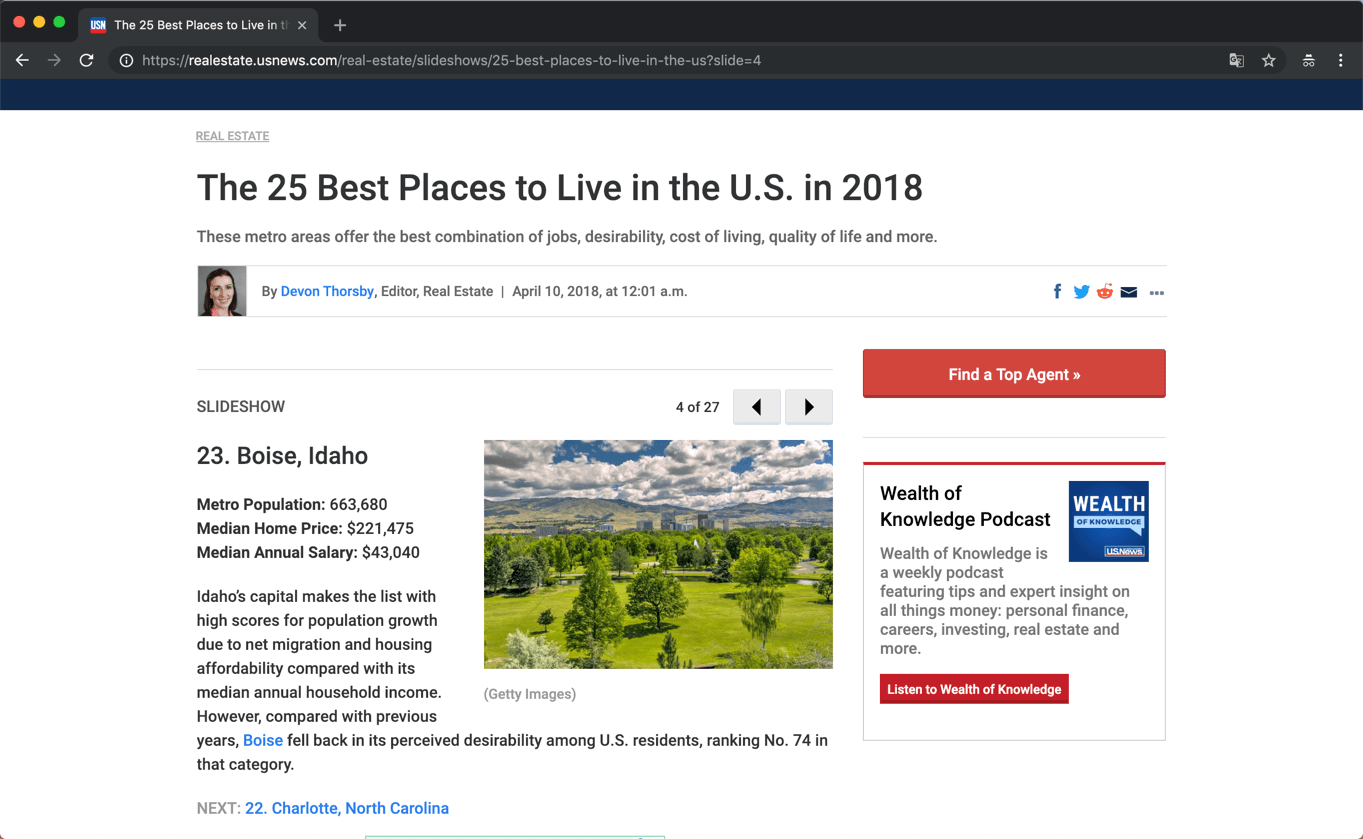
Task: Share the article on Reddit
Action: (x=1105, y=292)
